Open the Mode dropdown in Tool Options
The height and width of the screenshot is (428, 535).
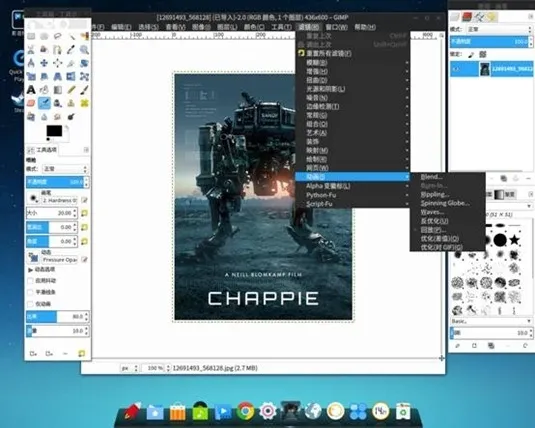[65, 169]
